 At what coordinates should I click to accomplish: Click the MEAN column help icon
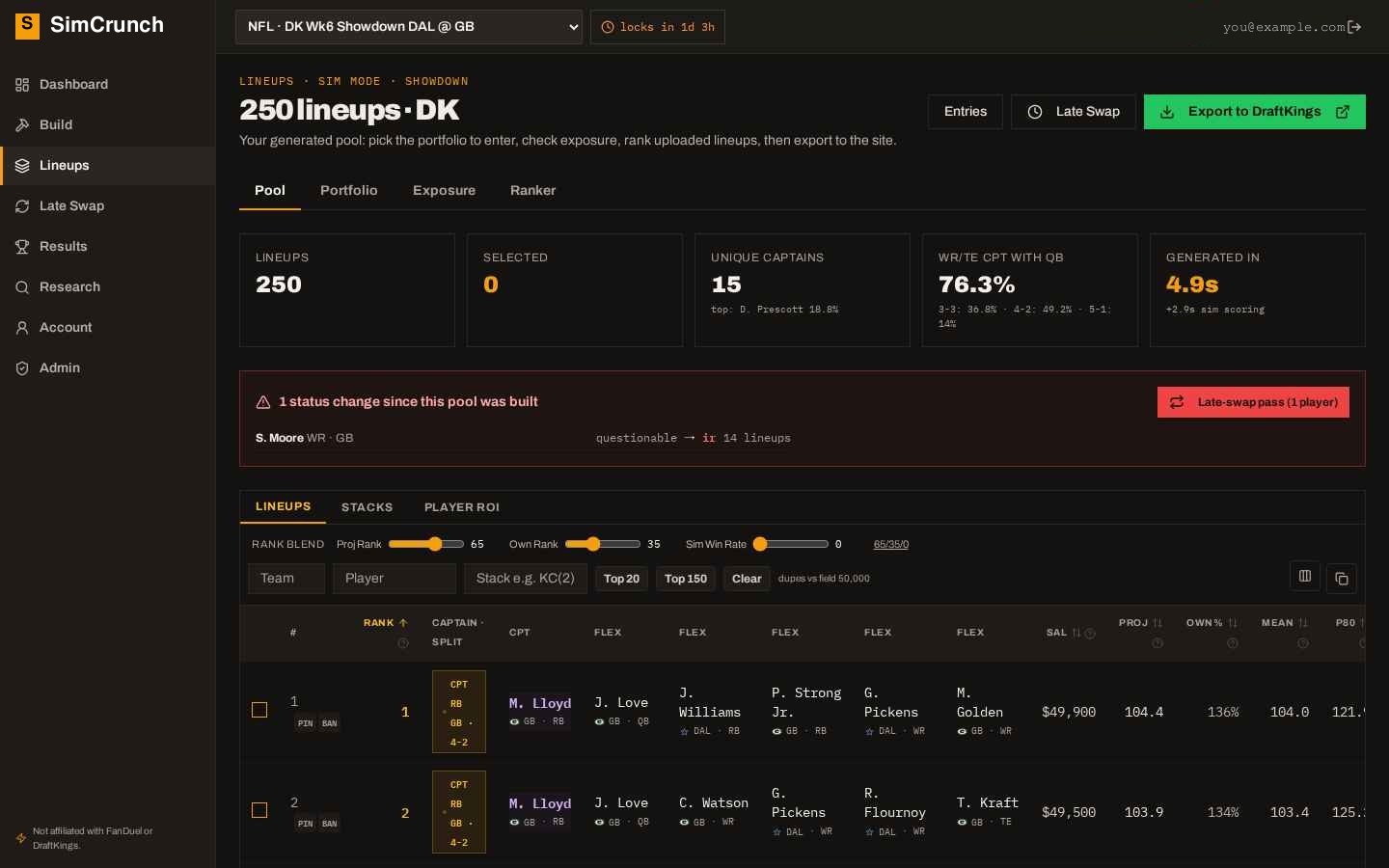1303,643
